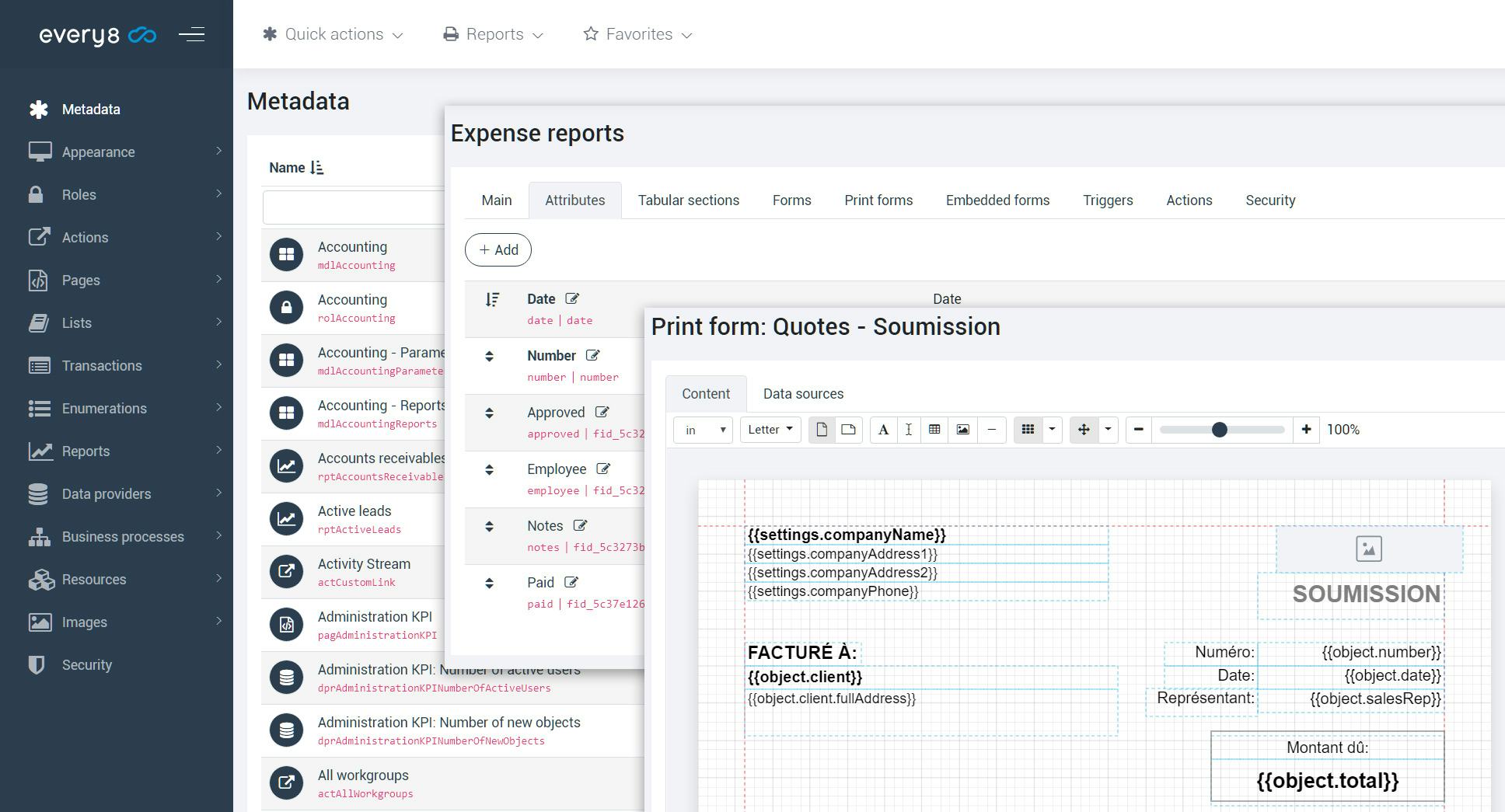Open the Letter paper size dropdown
The height and width of the screenshot is (812, 1505).
(x=769, y=429)
